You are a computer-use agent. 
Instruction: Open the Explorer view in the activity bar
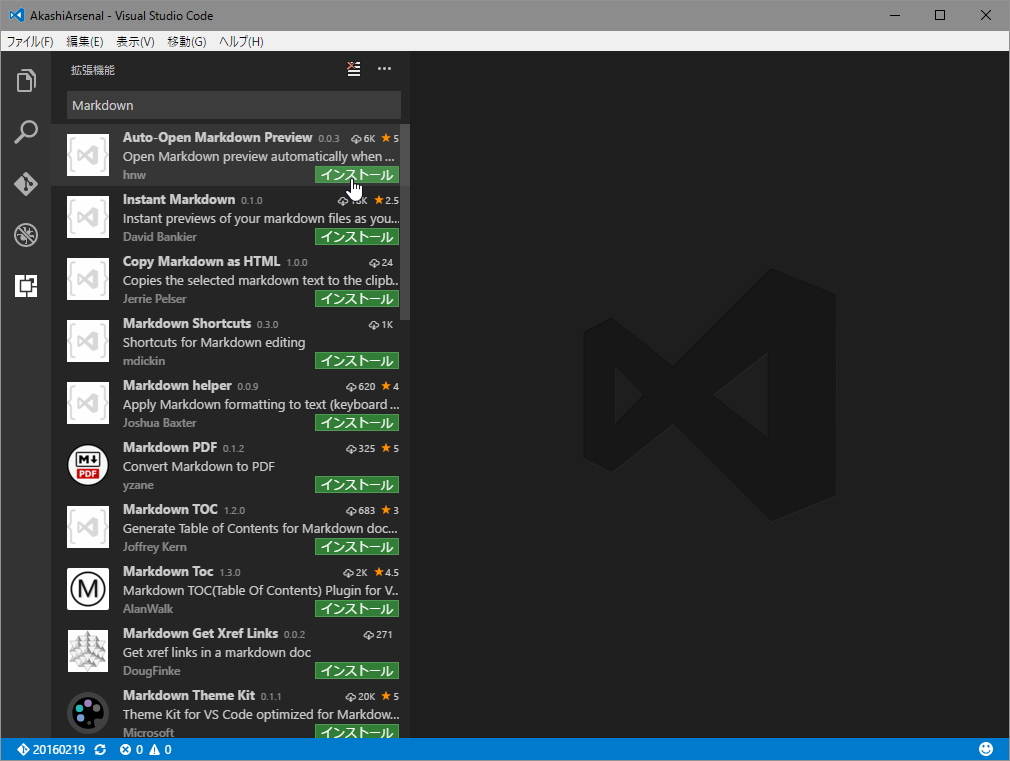coord(26,80)
